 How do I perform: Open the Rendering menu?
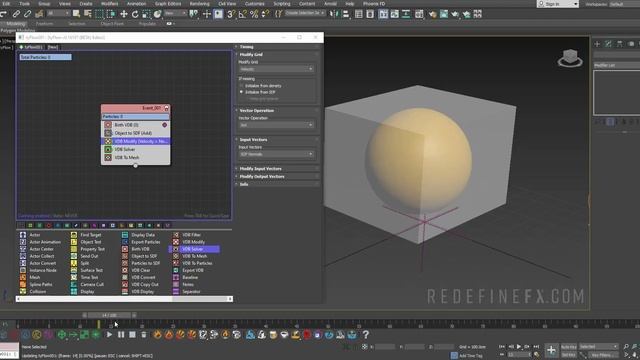(200, 4)
